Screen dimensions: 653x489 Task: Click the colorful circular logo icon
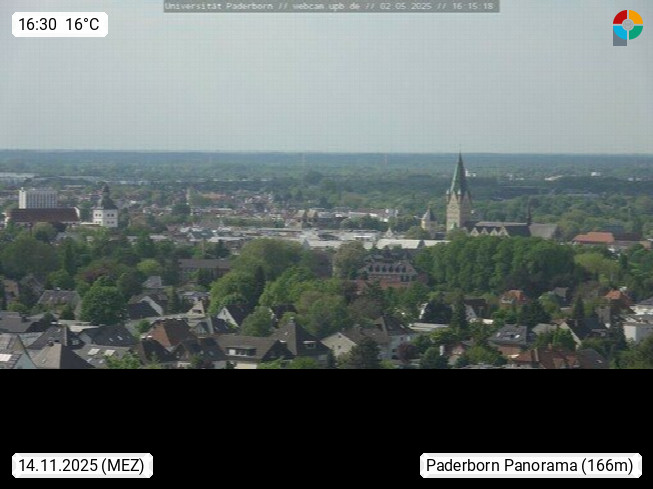click(x=627, y=27)
